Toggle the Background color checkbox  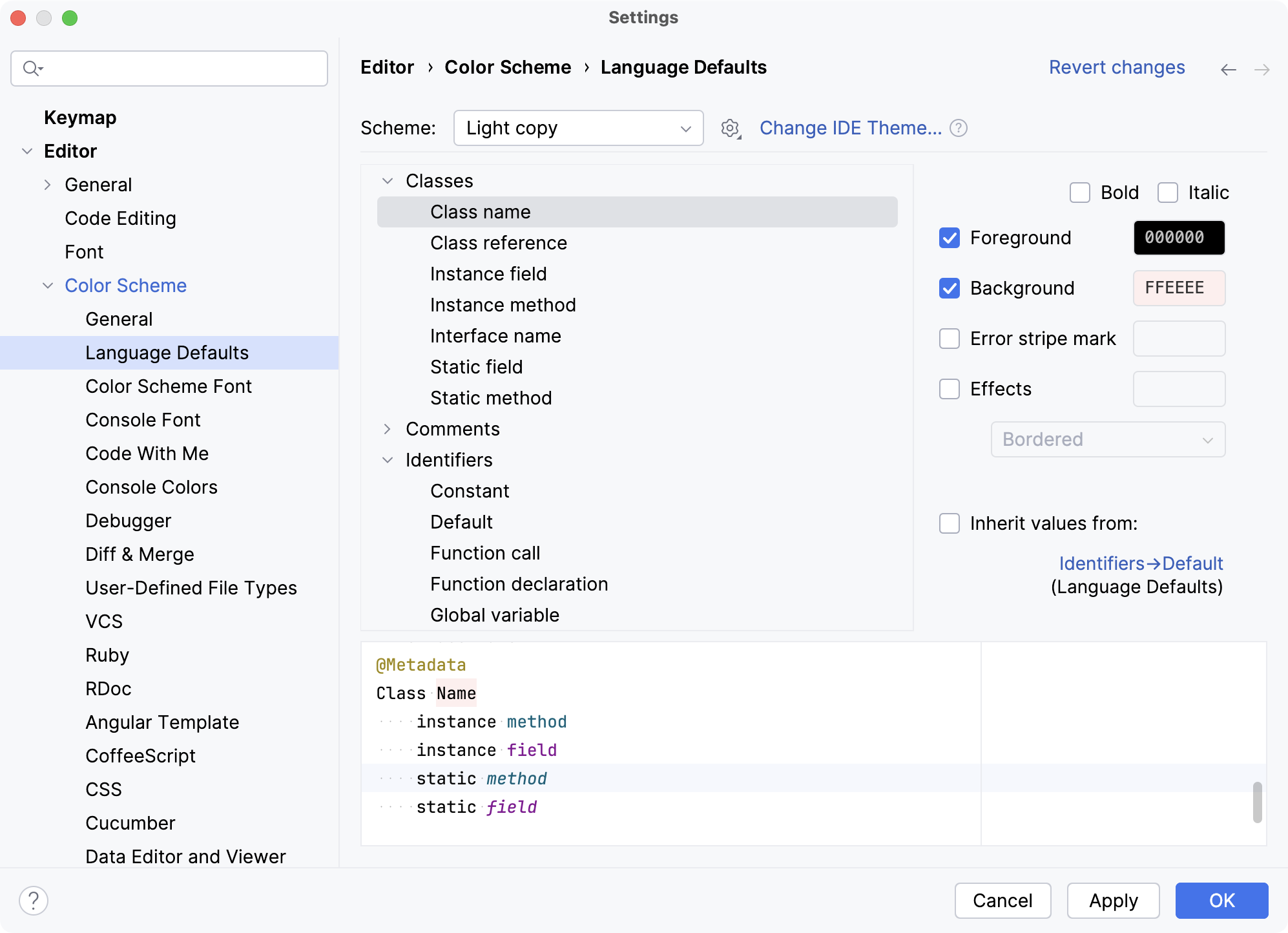coord(950,288)
